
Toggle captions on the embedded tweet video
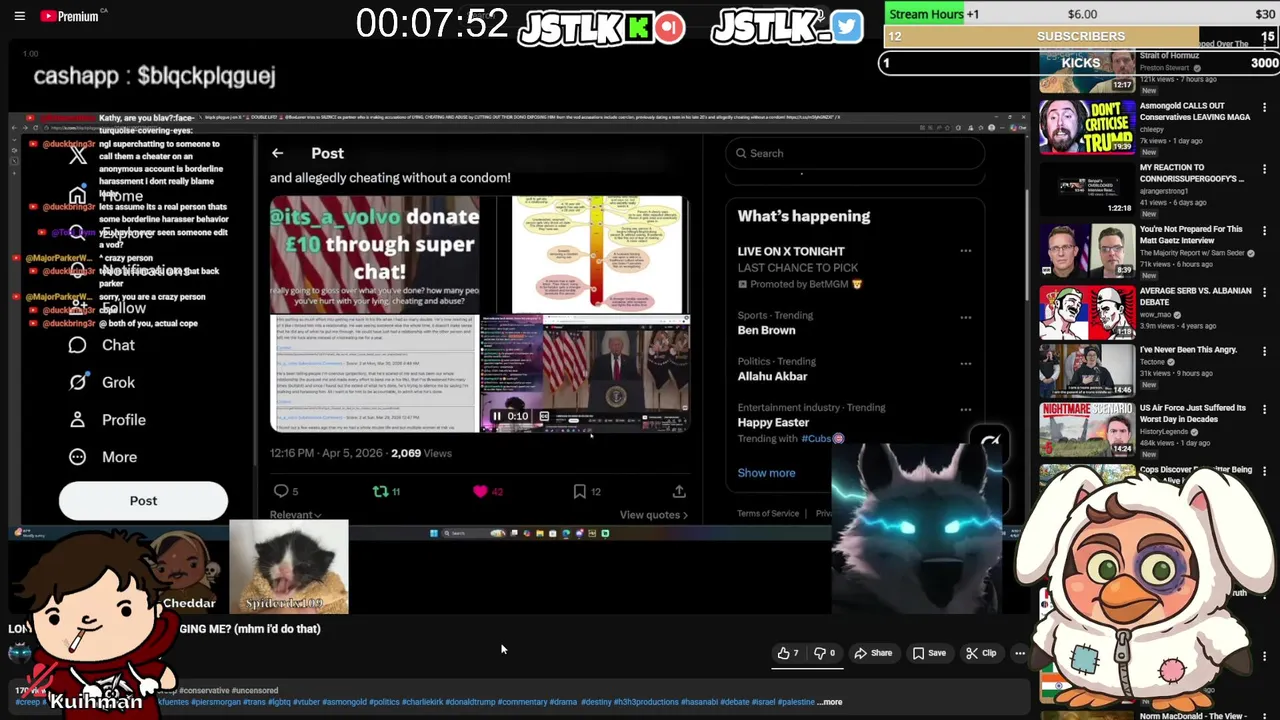(x=544, y=416)
